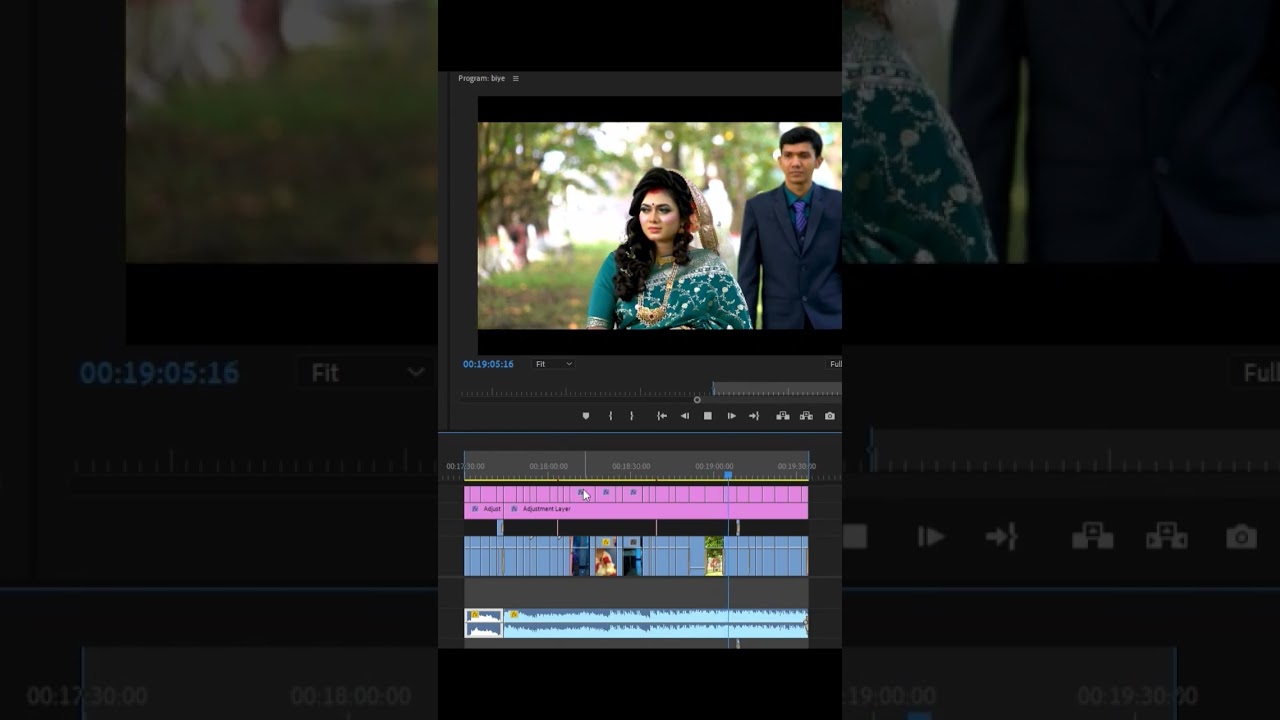Viewport: 1280px width, 720px height.
Task: Click fx badge on long audio clip
Action: (514, 614)
